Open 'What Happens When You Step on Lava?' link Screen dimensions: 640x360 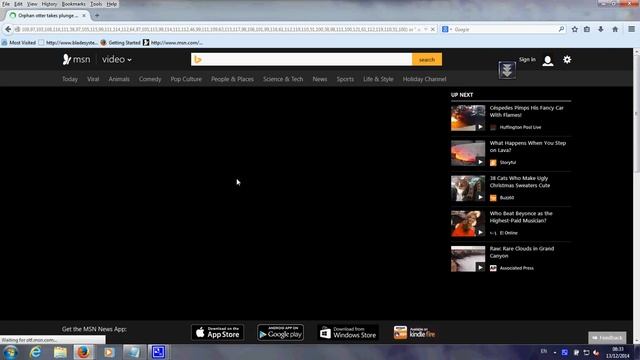pyautogui.click(x=528, y=147)
